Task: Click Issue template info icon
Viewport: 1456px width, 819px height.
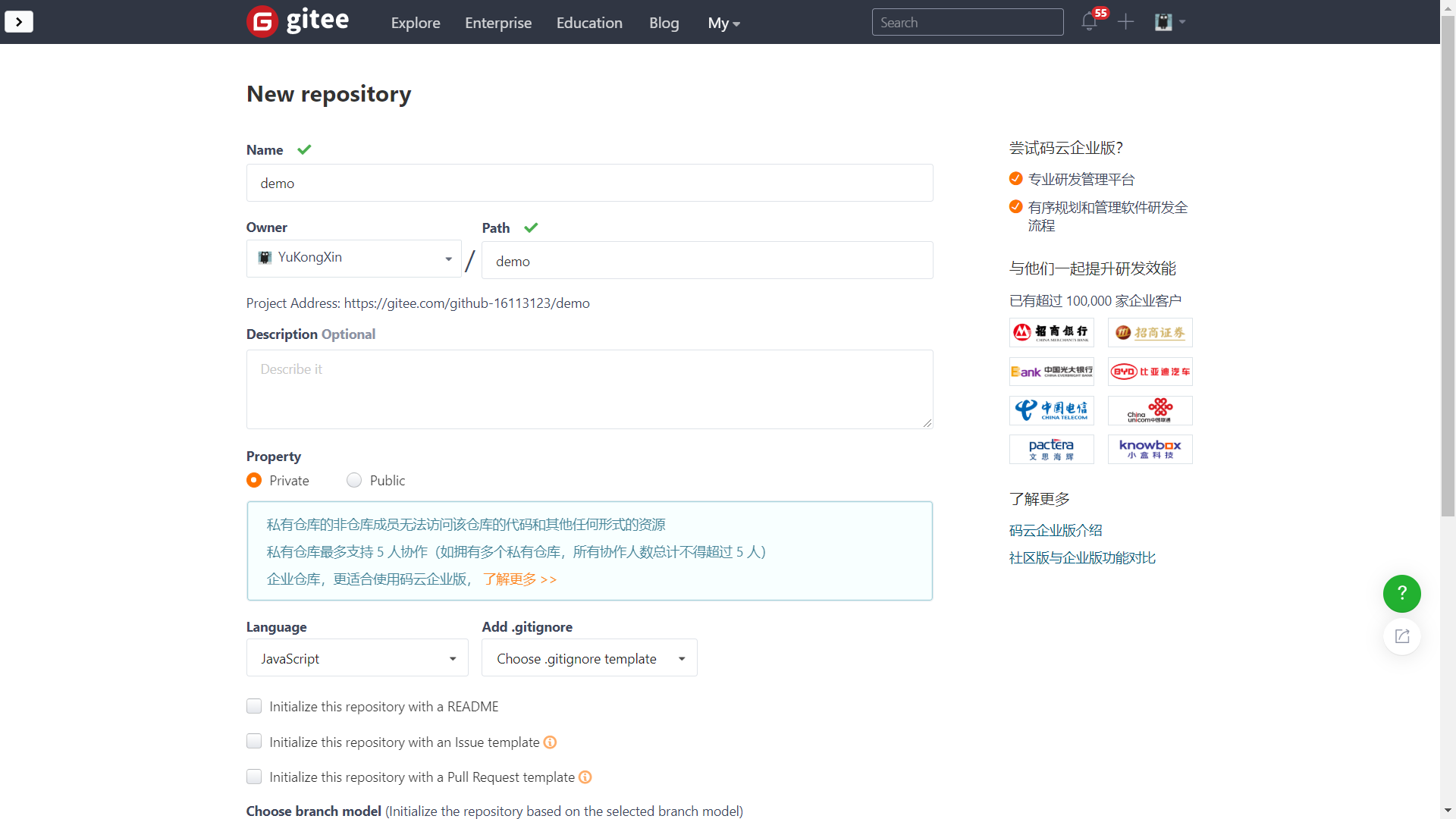Action: (x=551, y=742)
